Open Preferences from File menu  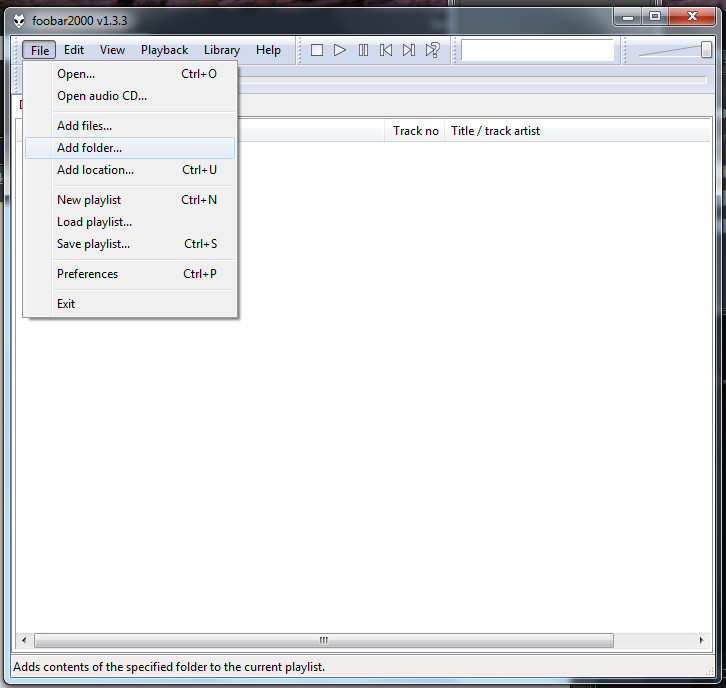click(x=130, y=274)
